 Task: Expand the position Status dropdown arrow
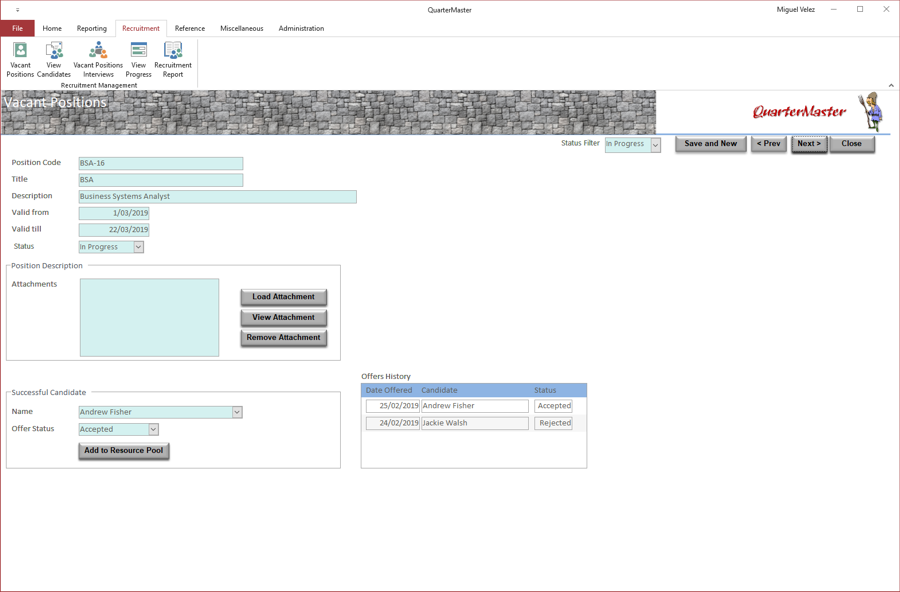point(138,247)
